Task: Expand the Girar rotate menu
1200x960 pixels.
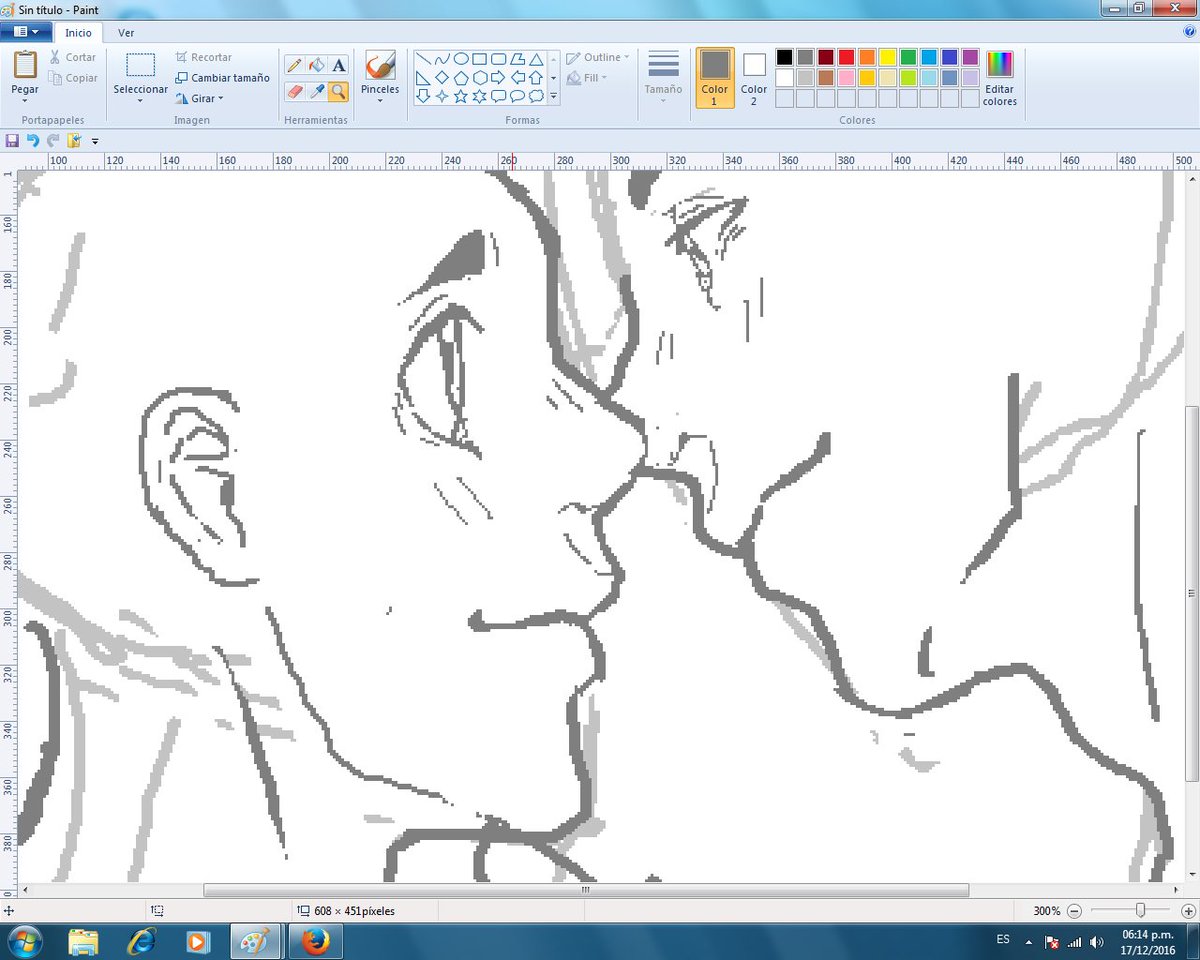Action: pyautogui.click(x=199, y=98)
